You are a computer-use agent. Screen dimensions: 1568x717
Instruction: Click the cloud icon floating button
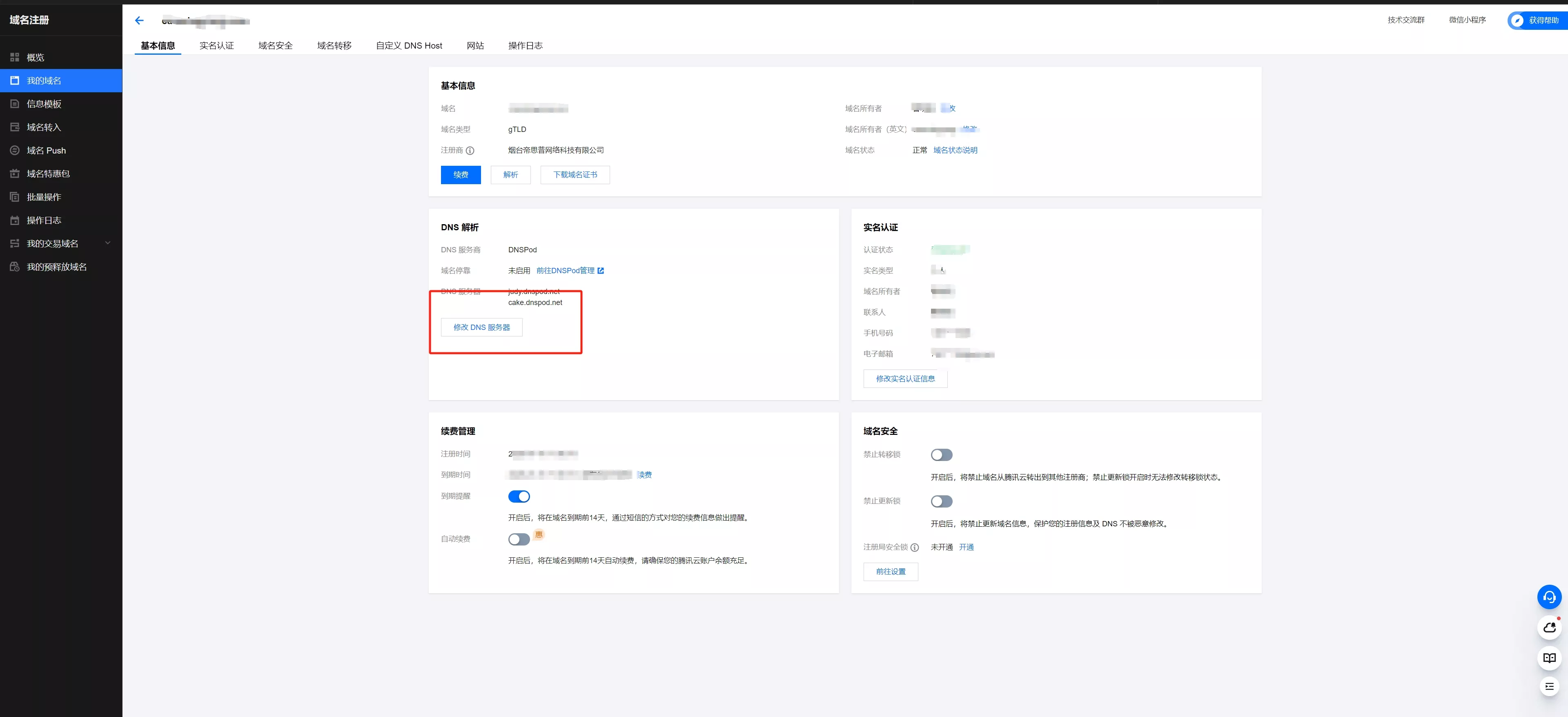click(x=1549, y=628)
